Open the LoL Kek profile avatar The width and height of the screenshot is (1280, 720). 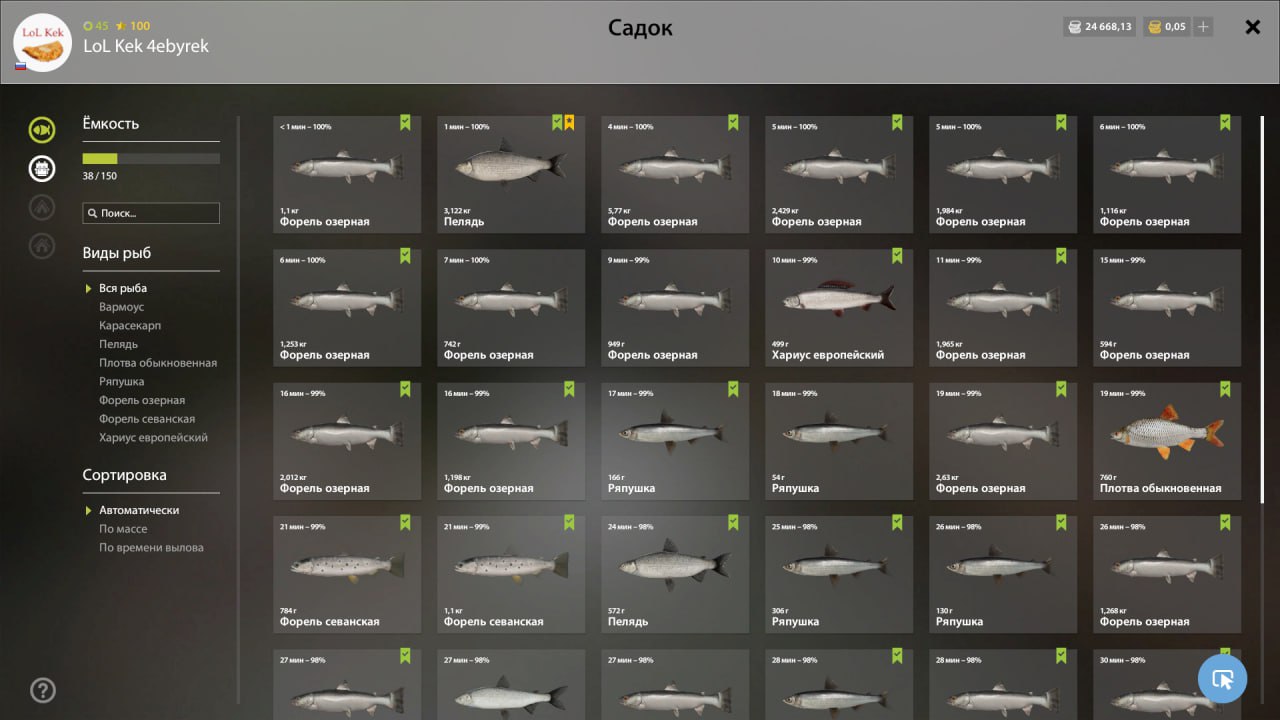(42, 42)
